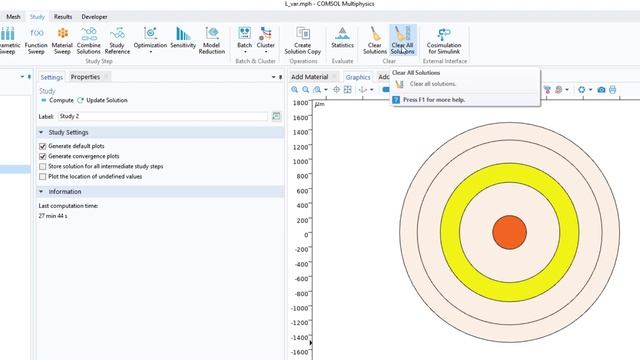The image size is (640, 360).
Task: Switch to the Add Material tab
Action: pos(309,77)
